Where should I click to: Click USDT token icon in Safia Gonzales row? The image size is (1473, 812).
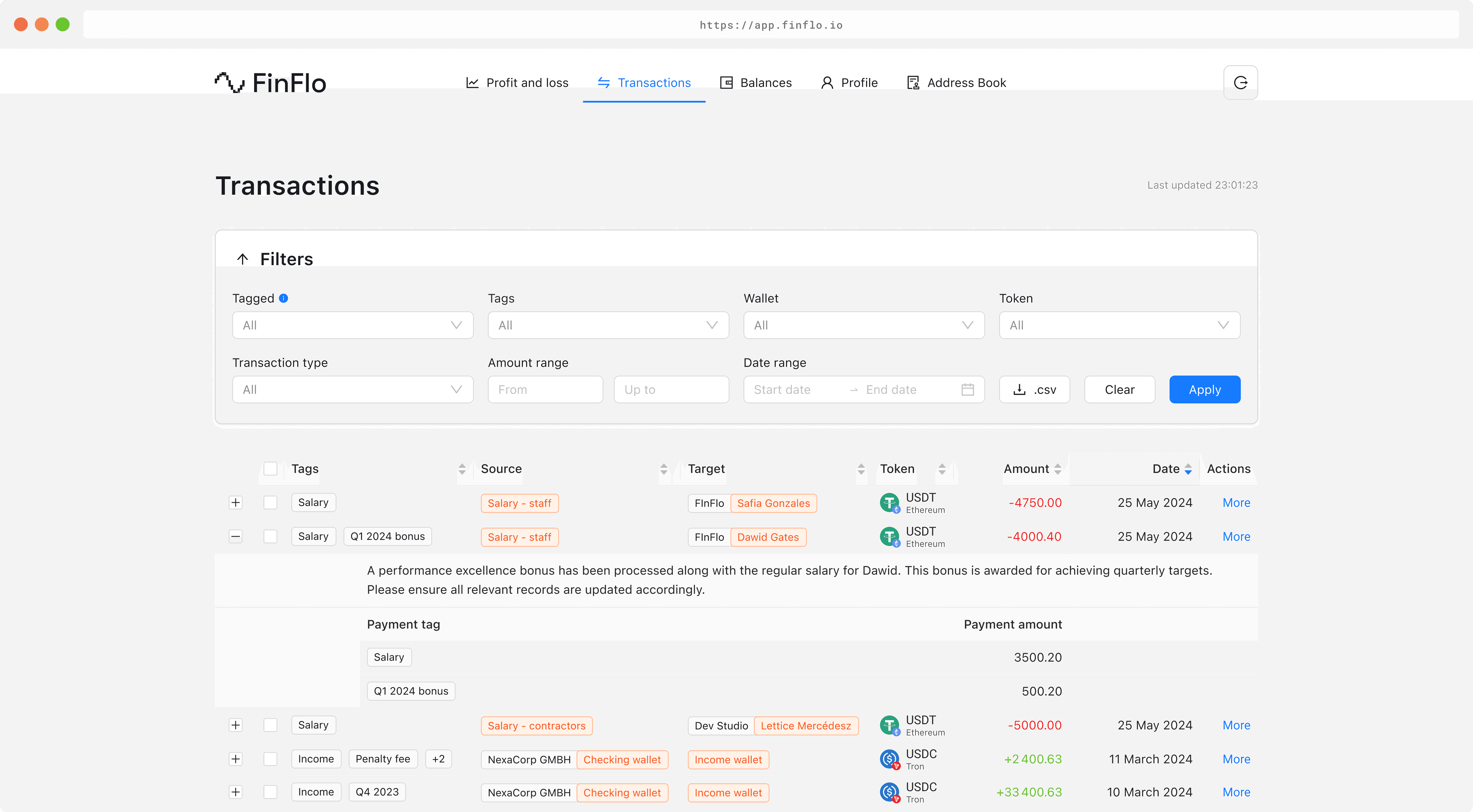(890, 503)
